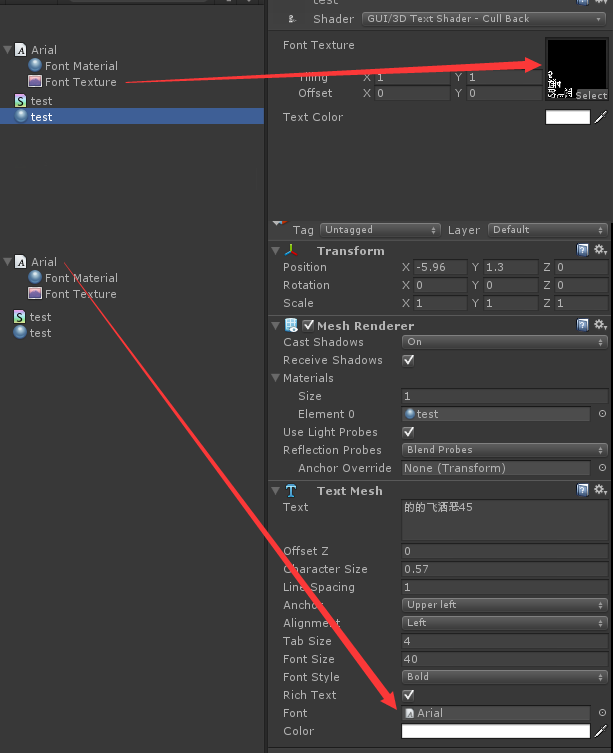The image size is (613, 753).
Task: Open the Font Style dropdown set to Bold
Action: point(505,677)
